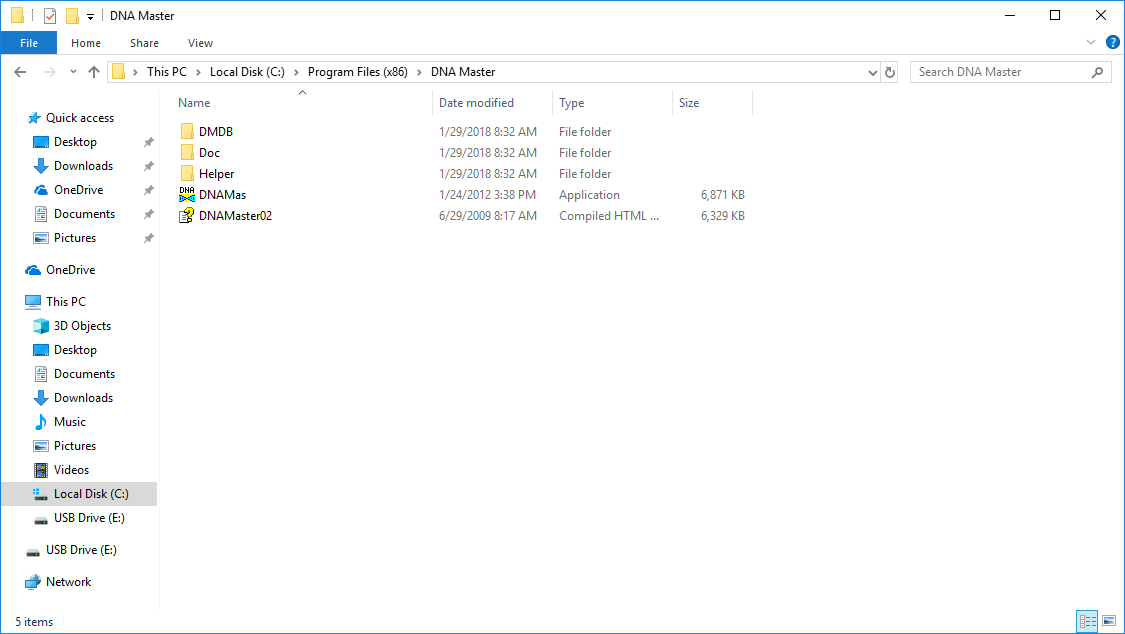Viewport: 1125px width, 634px height.
Task: Open recent locations dropdown arrow
Action: 73,72
